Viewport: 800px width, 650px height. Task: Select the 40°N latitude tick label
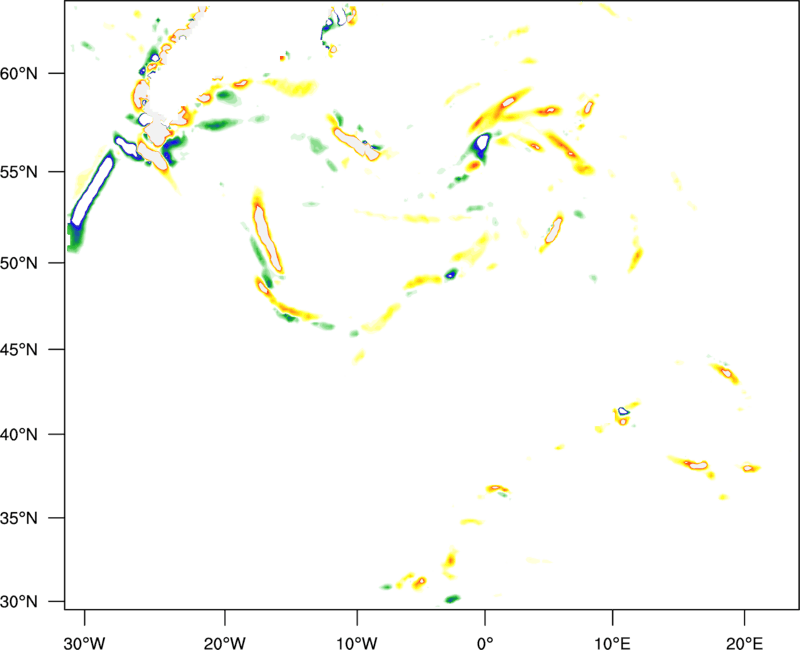pos(19,435)
